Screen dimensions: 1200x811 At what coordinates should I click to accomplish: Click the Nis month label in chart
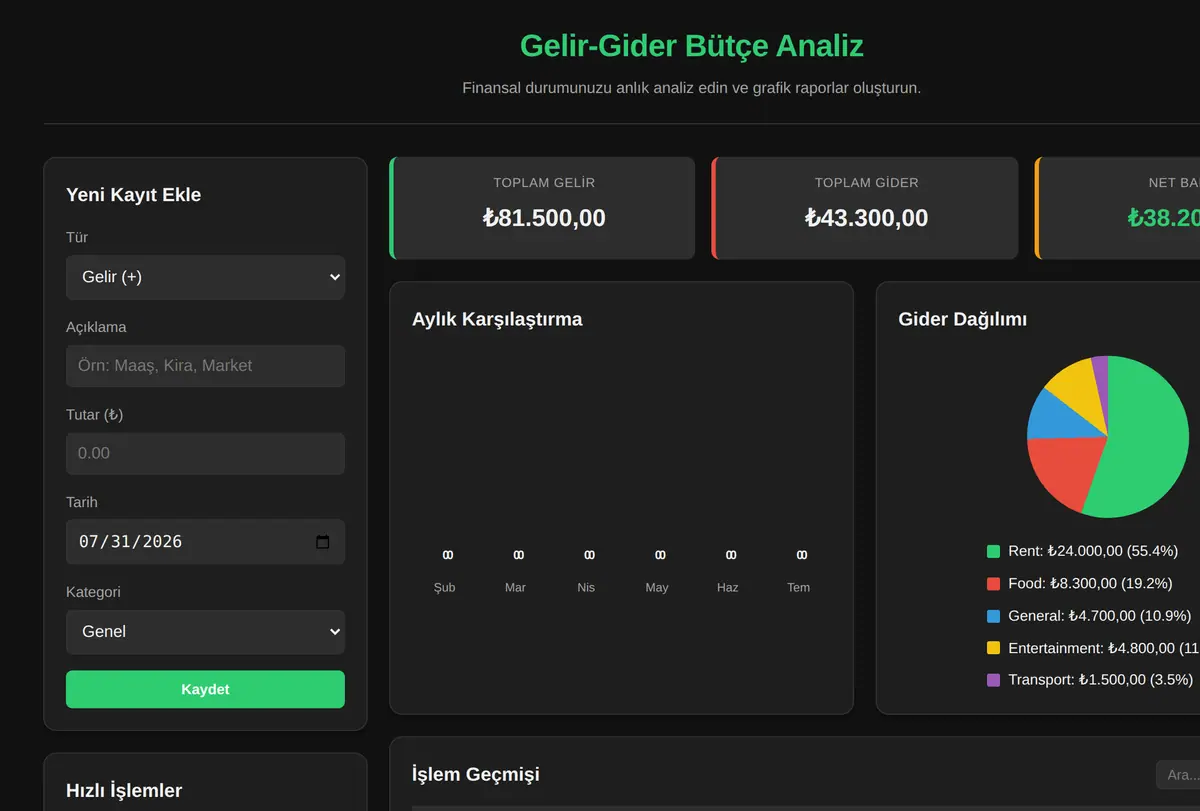[586, 588]
